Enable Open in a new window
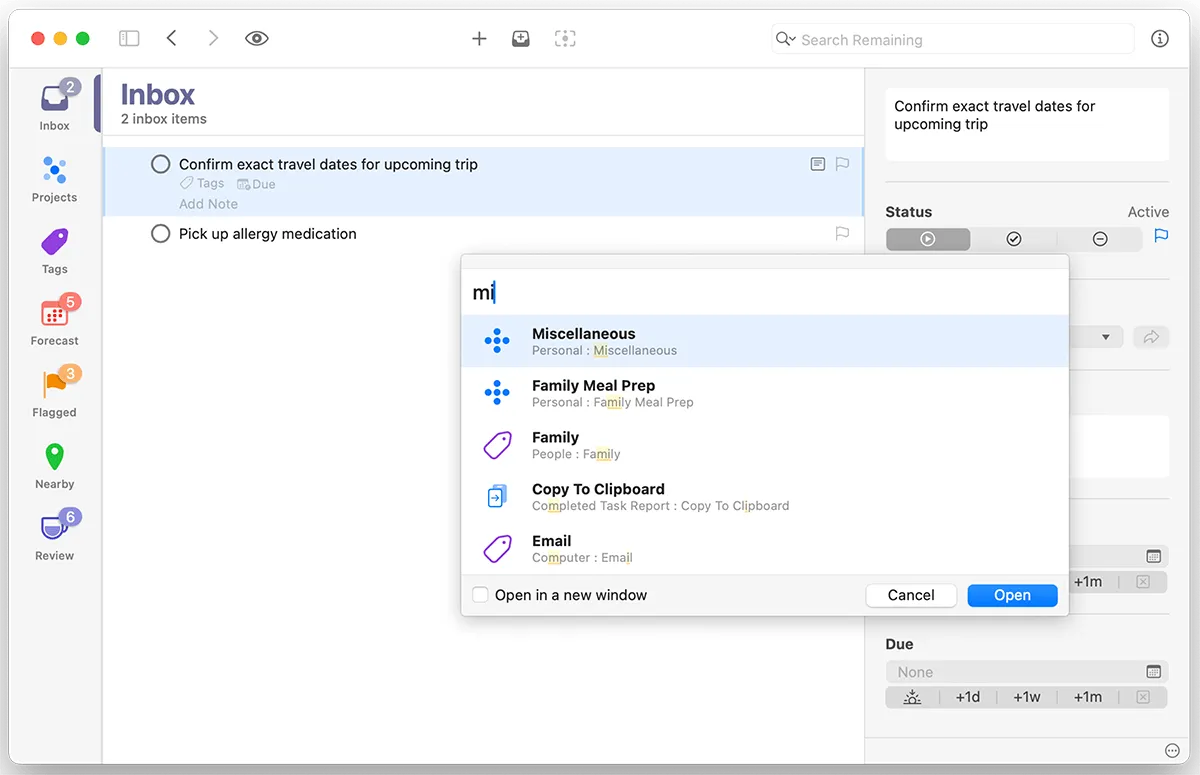 [481, 595]
